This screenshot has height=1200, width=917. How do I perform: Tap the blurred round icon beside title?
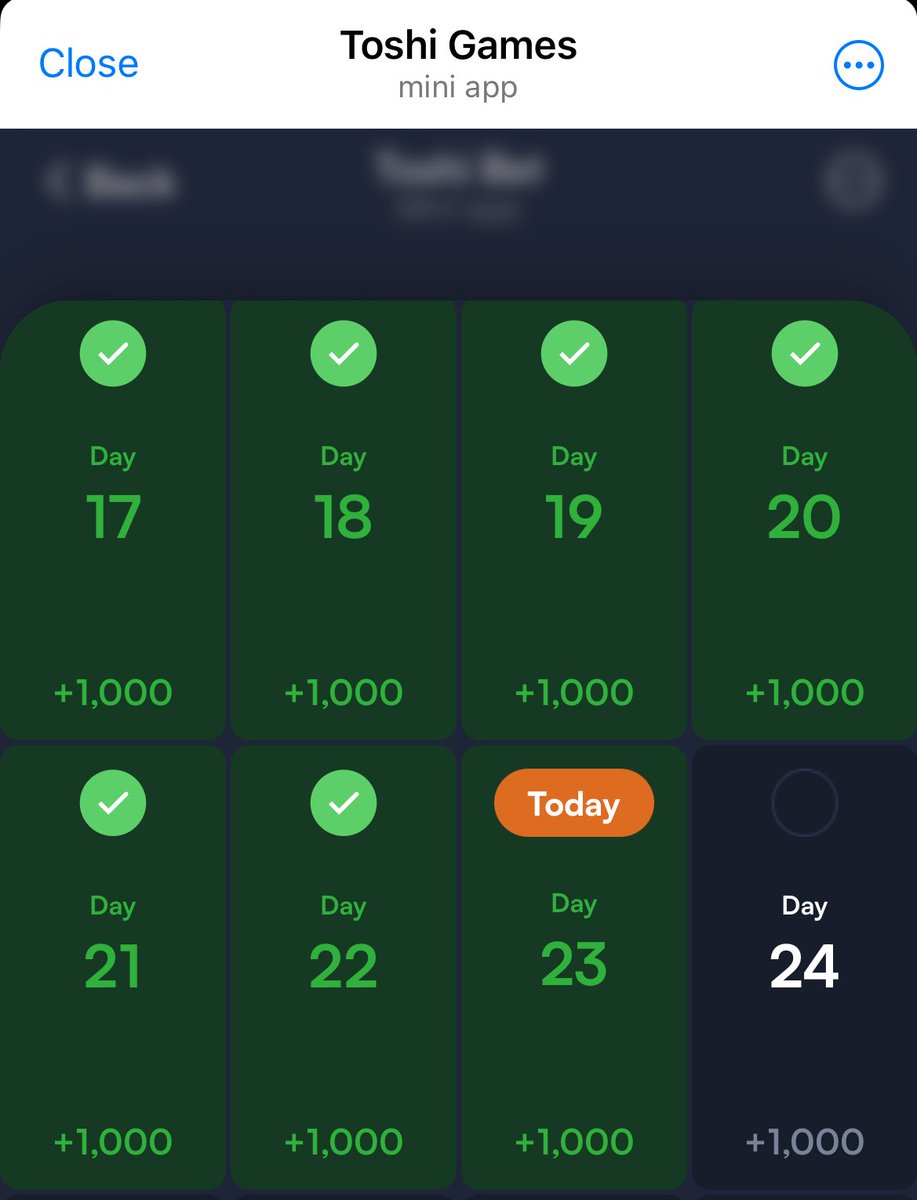click(854, 182)
